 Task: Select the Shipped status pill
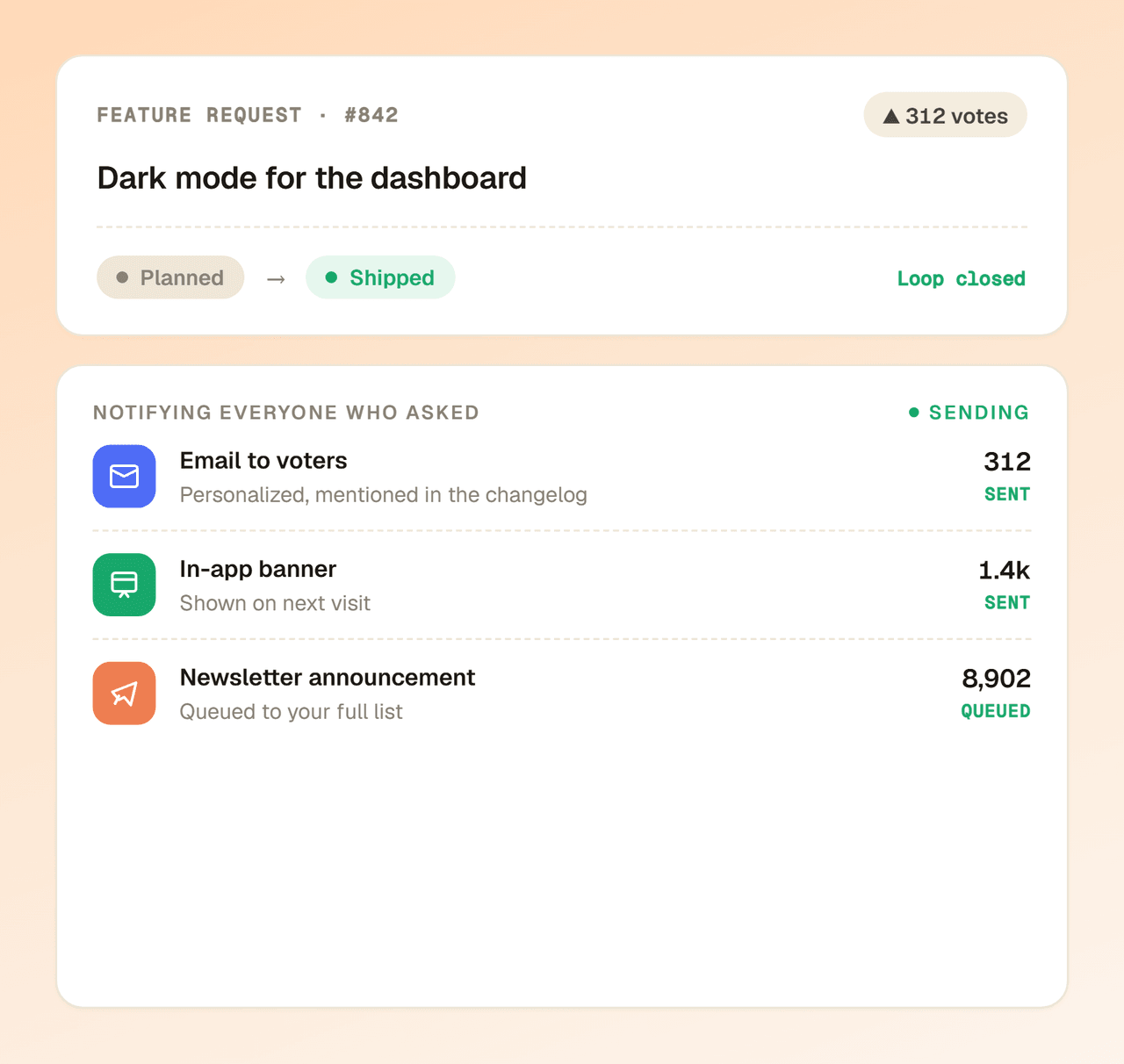pos(380,277)
